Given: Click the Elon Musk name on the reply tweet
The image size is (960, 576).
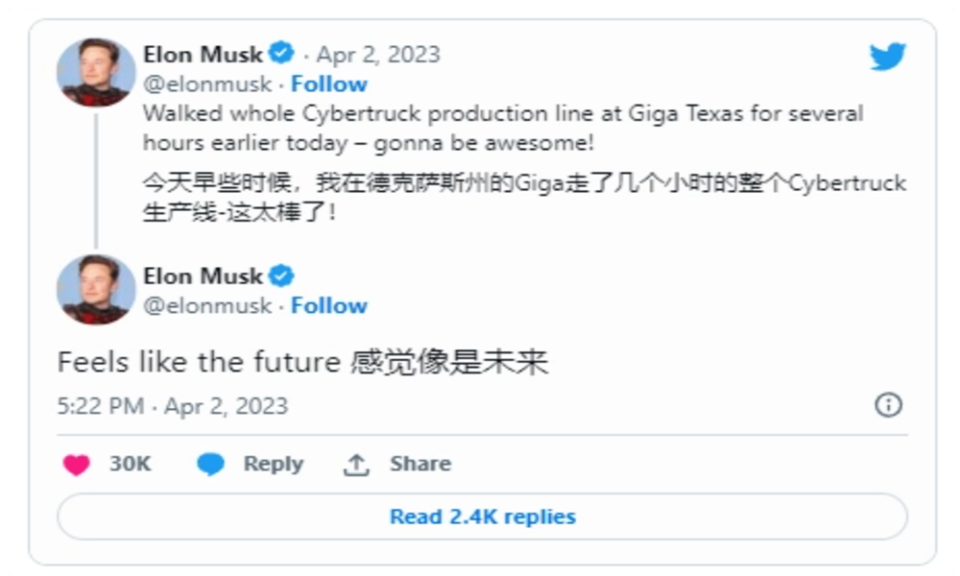Looking at the screenshot, I should click(203, 276).
